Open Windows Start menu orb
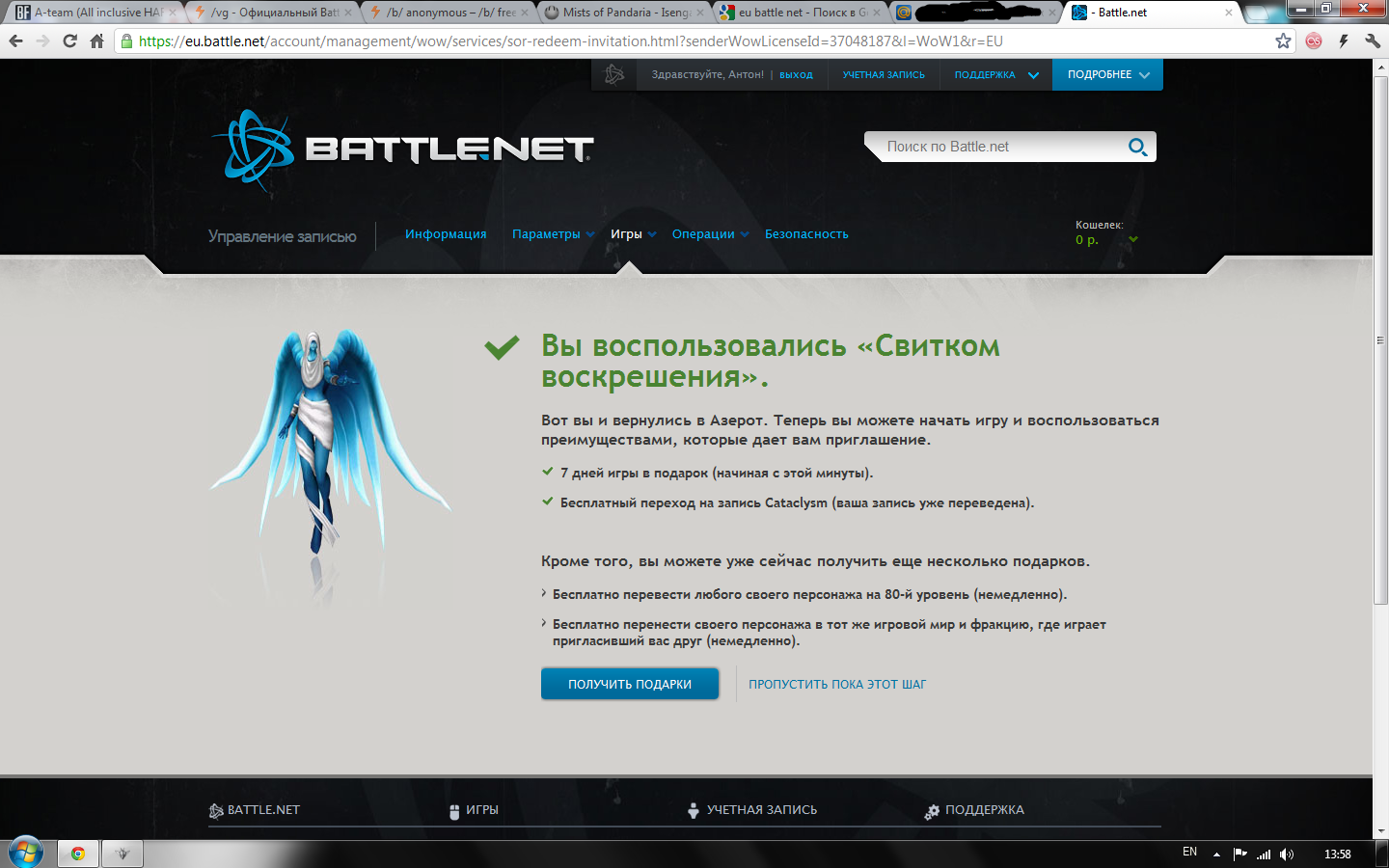This screenshot has width=1389, height=868. pyautogui.click(x=26, y=853)
